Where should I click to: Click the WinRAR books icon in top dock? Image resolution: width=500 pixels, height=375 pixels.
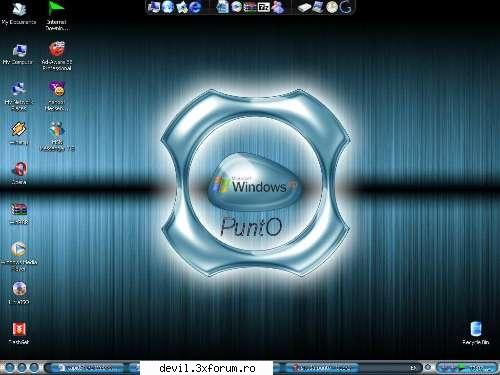(250, 7)
